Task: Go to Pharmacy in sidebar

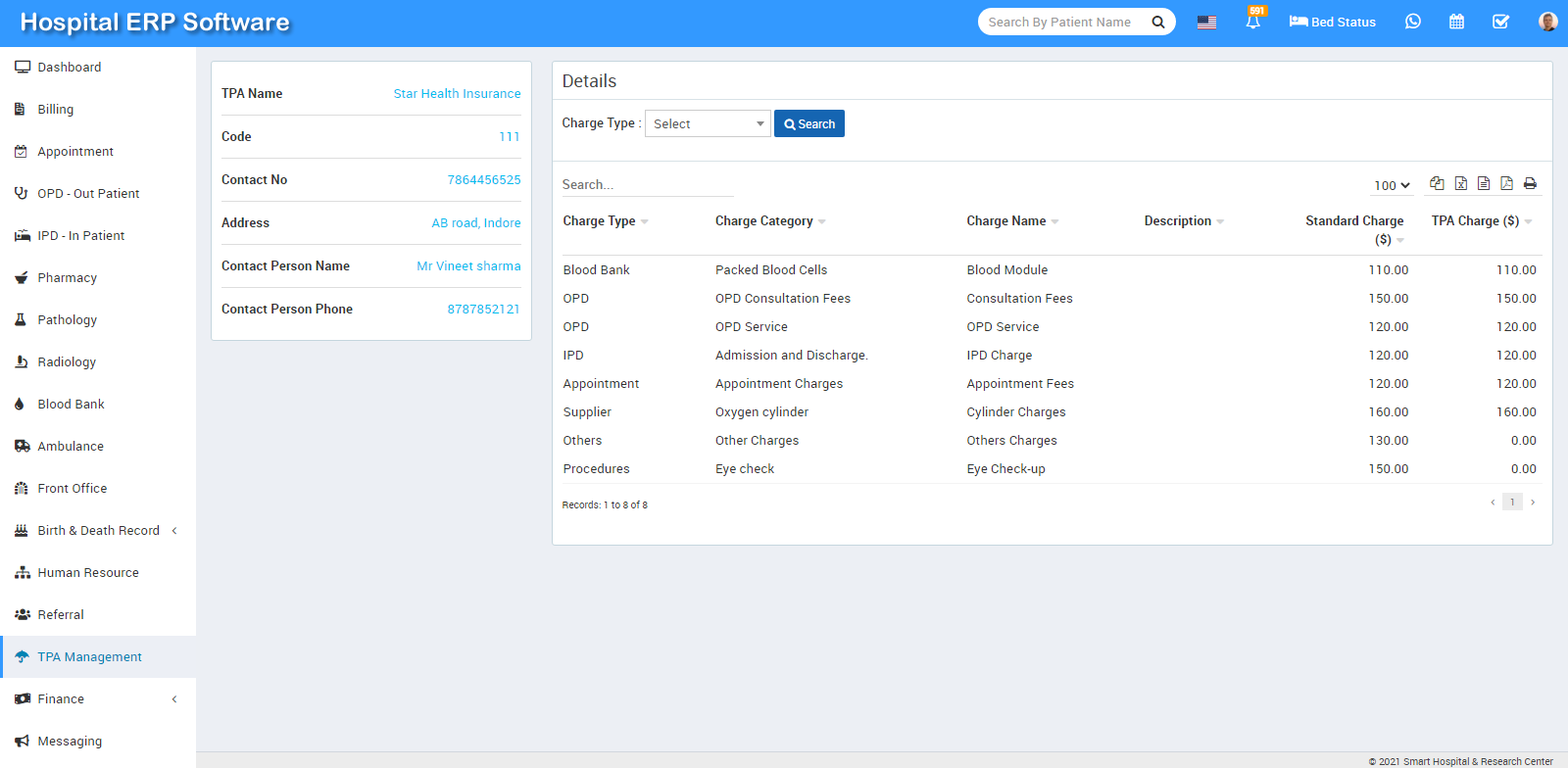Action: click(67, 277)
